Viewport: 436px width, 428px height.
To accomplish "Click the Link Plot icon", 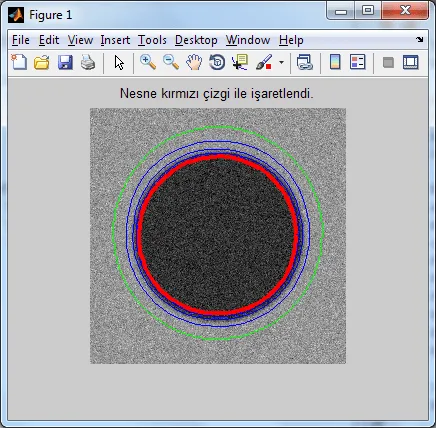I will click(305, 62).
